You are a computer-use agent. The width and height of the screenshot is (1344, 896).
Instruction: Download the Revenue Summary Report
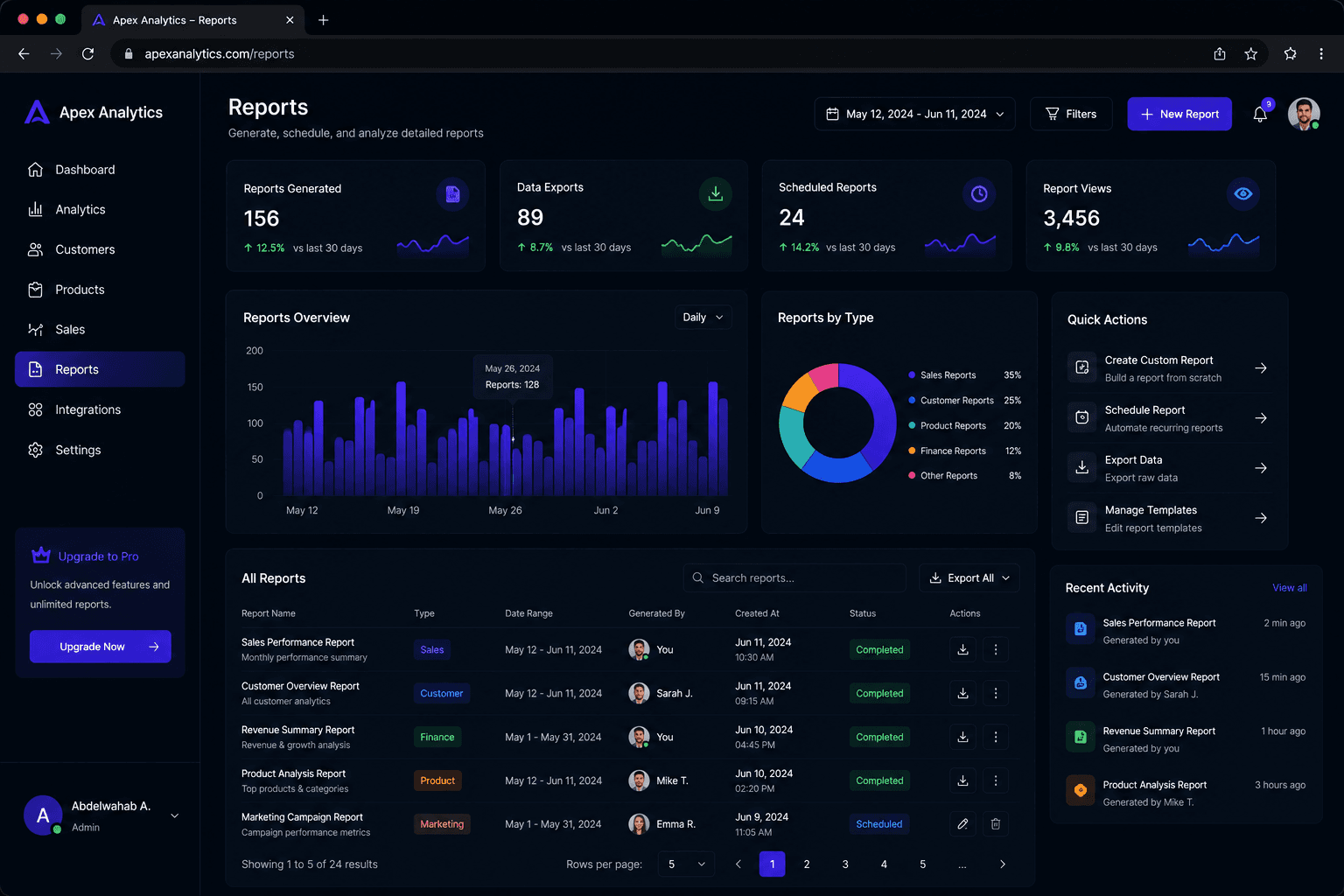click(962, 737)
